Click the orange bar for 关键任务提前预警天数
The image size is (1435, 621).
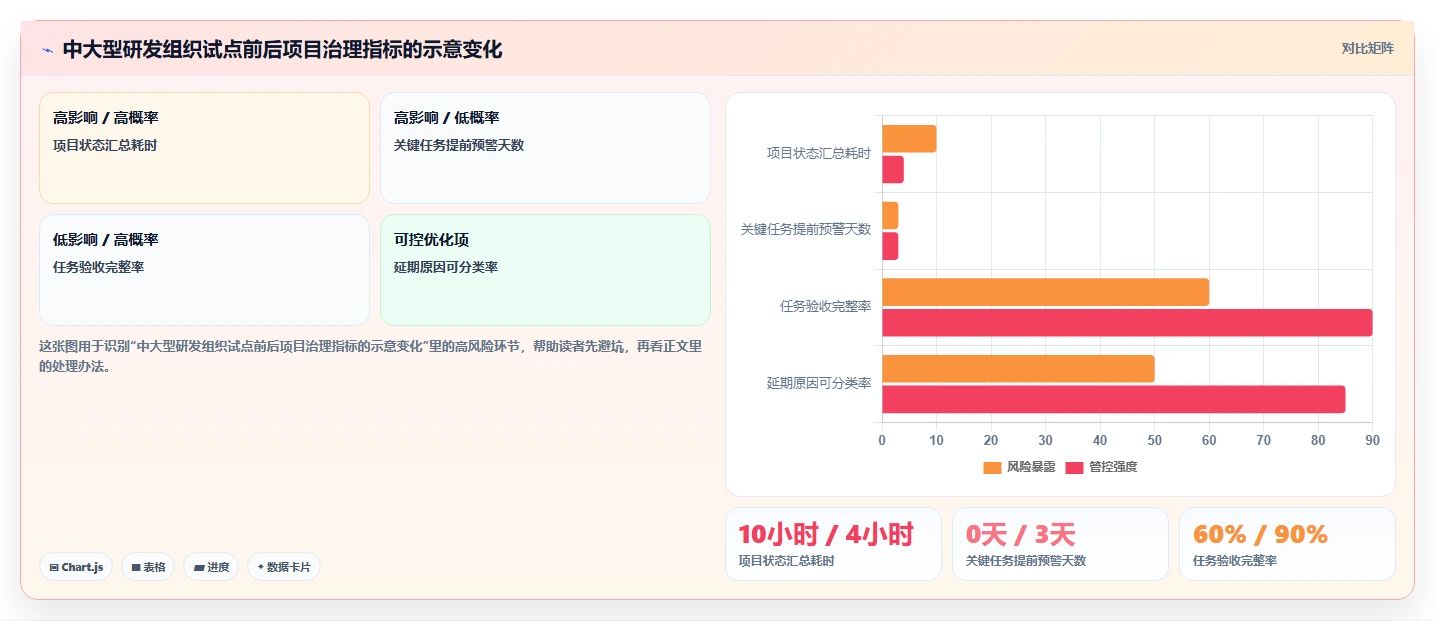[x=890, y=216]
